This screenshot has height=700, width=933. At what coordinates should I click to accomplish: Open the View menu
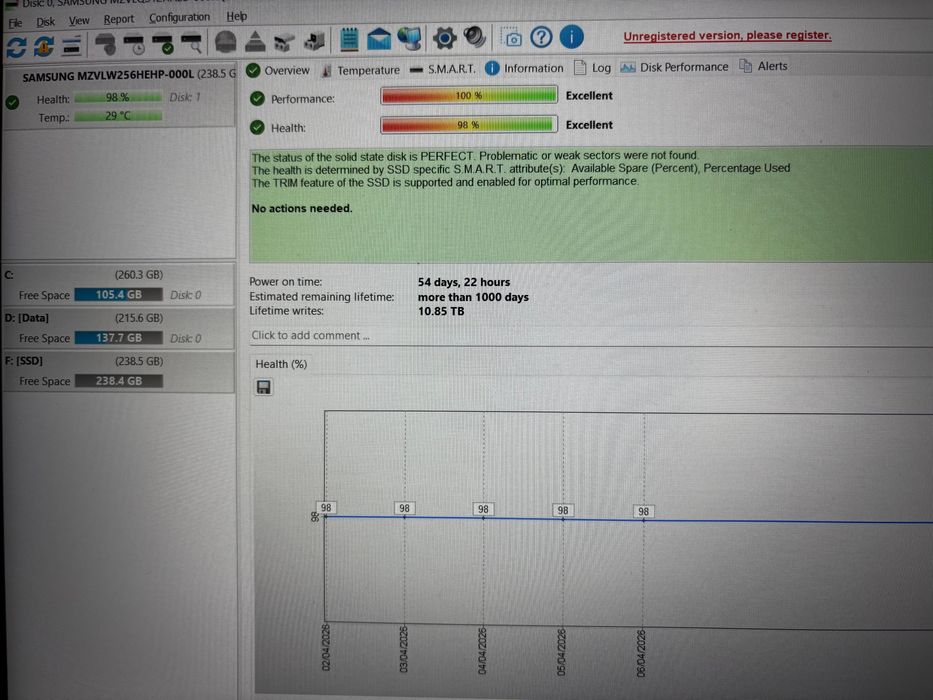[x=79, y=21]
